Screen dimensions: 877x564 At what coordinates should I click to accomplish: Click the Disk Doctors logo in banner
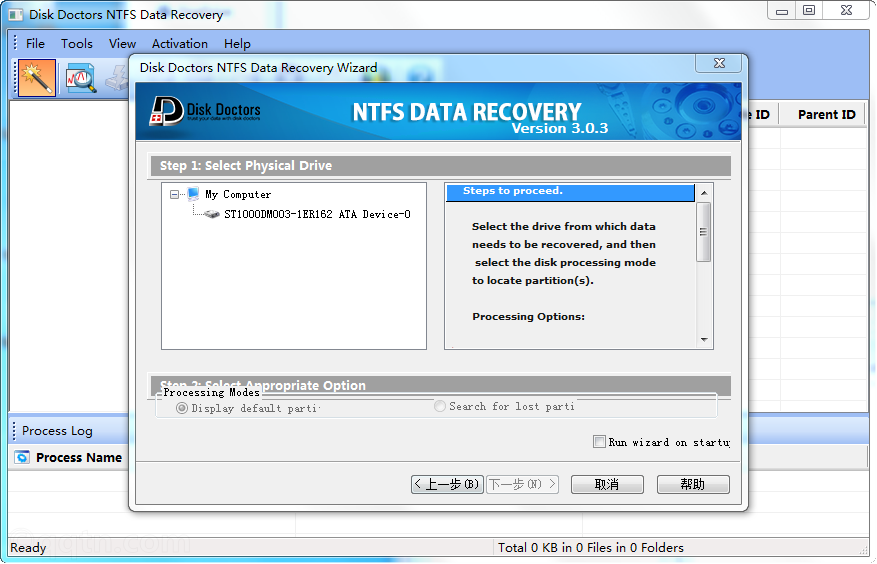point(206,111)
